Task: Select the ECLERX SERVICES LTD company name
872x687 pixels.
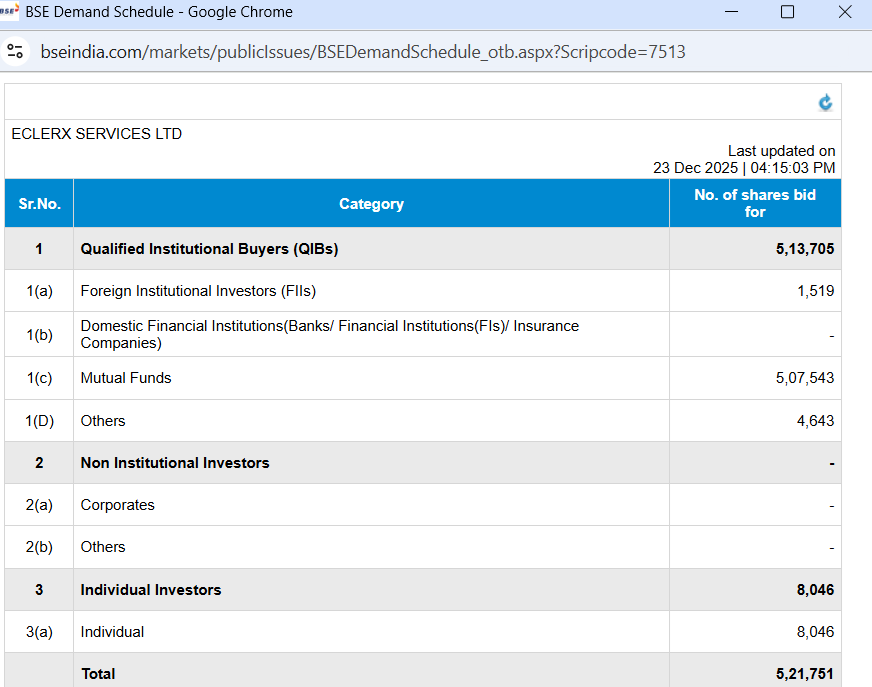Action: click(x=97, y=134)
